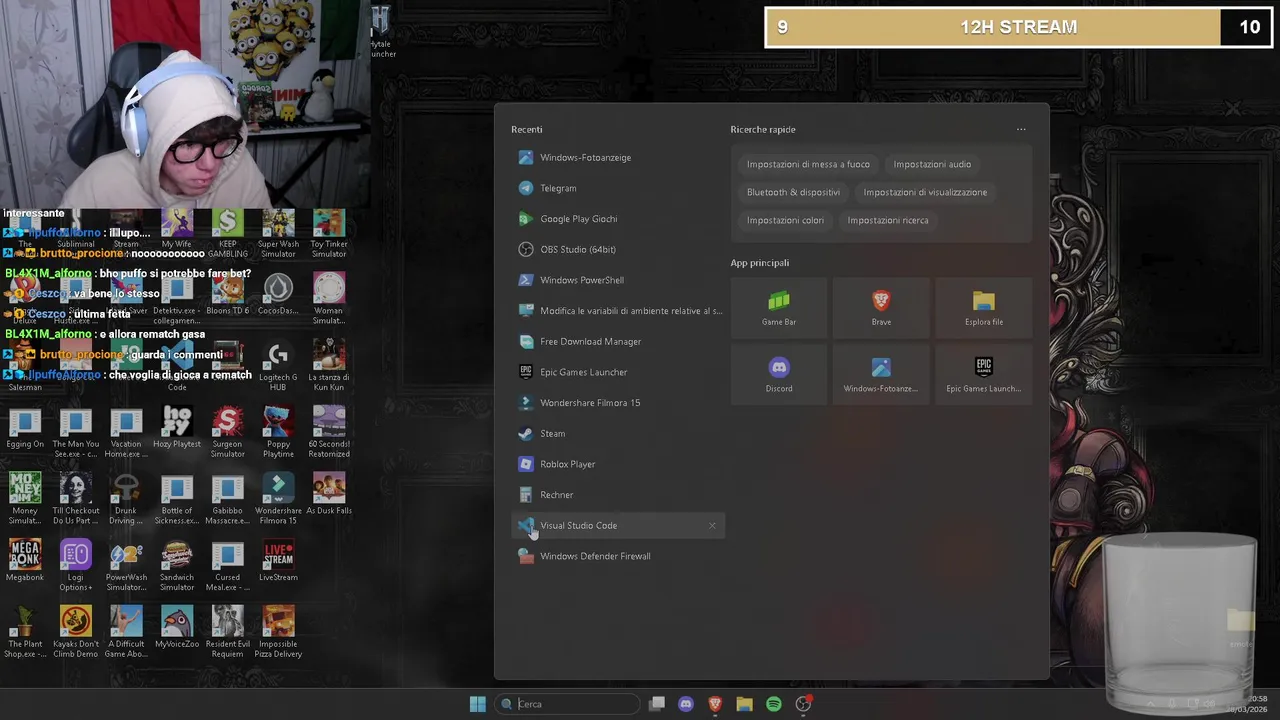
Task: Open Game Bar app tile
Action: [779, 307]
